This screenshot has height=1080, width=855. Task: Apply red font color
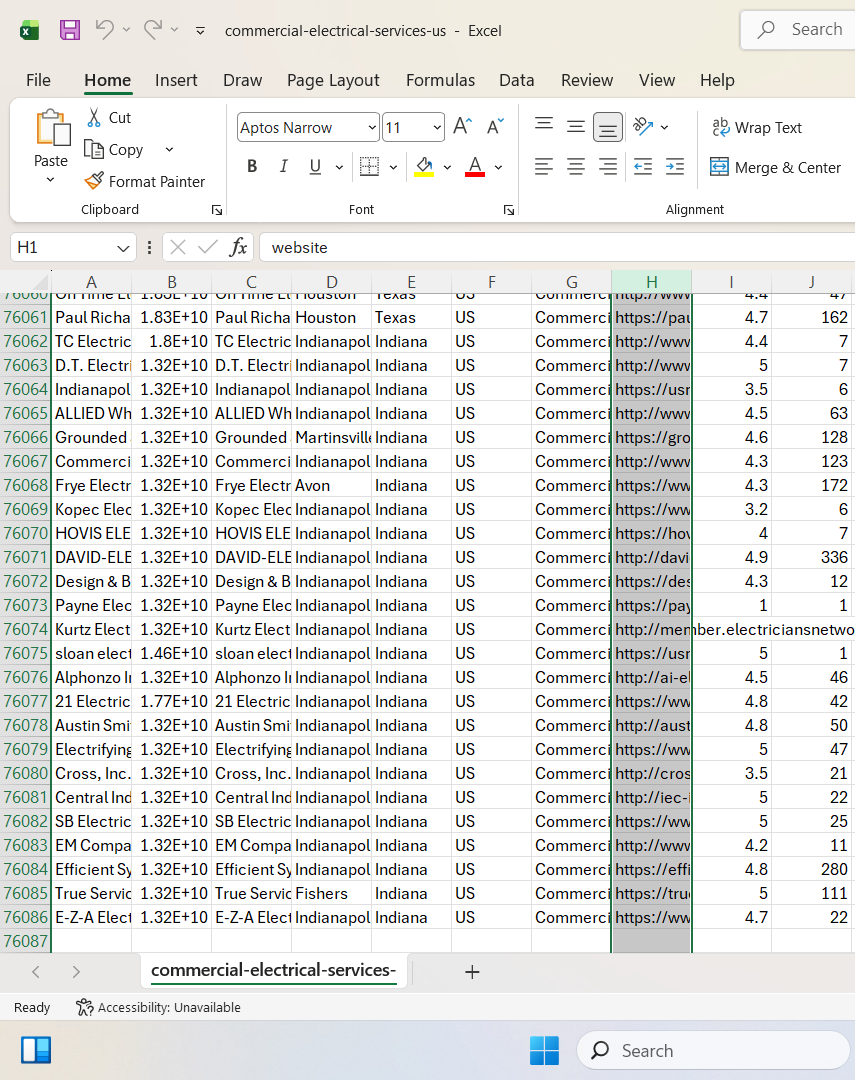tap(475, 166)
